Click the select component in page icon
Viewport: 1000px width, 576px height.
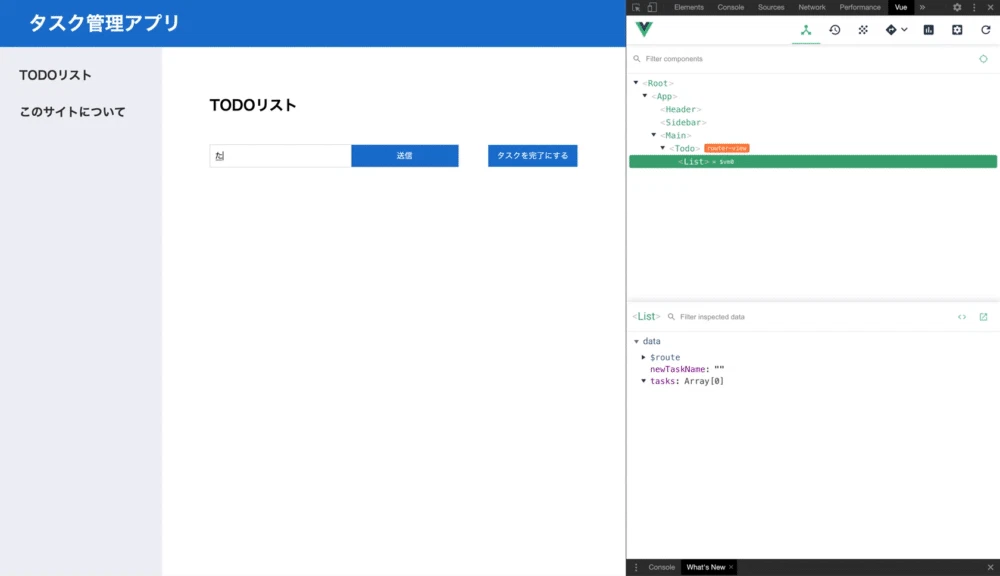pyautogui.click(x=983, y=59)
